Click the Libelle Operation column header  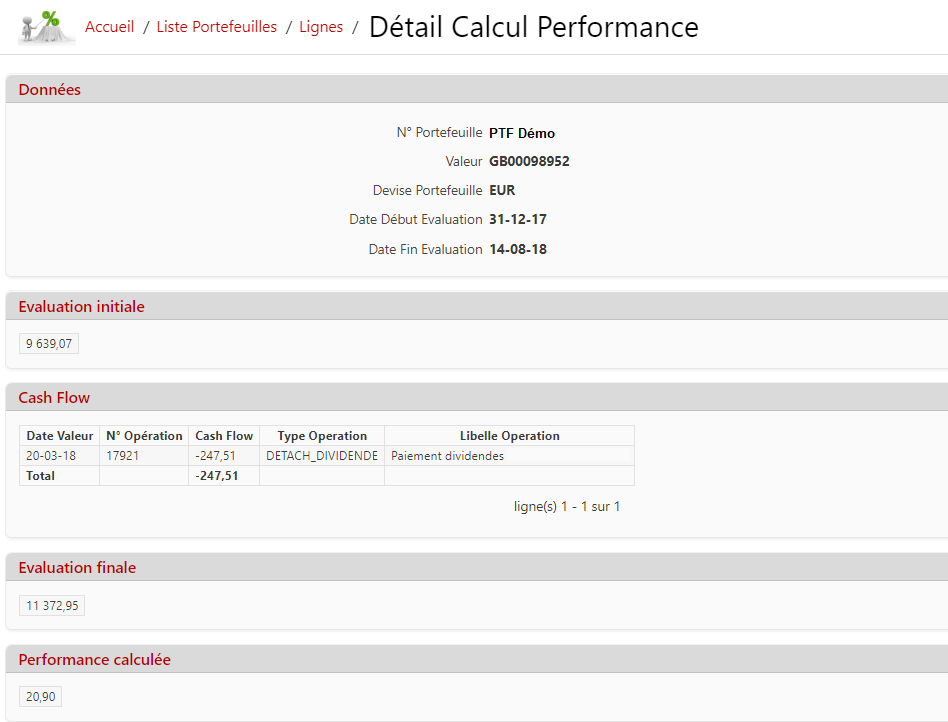click(x=509, y=436)
